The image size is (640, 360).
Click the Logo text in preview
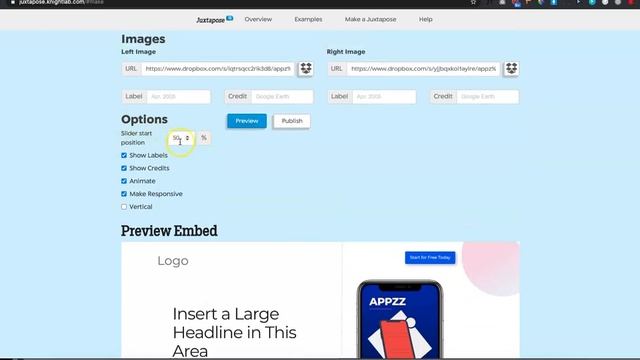173,261
